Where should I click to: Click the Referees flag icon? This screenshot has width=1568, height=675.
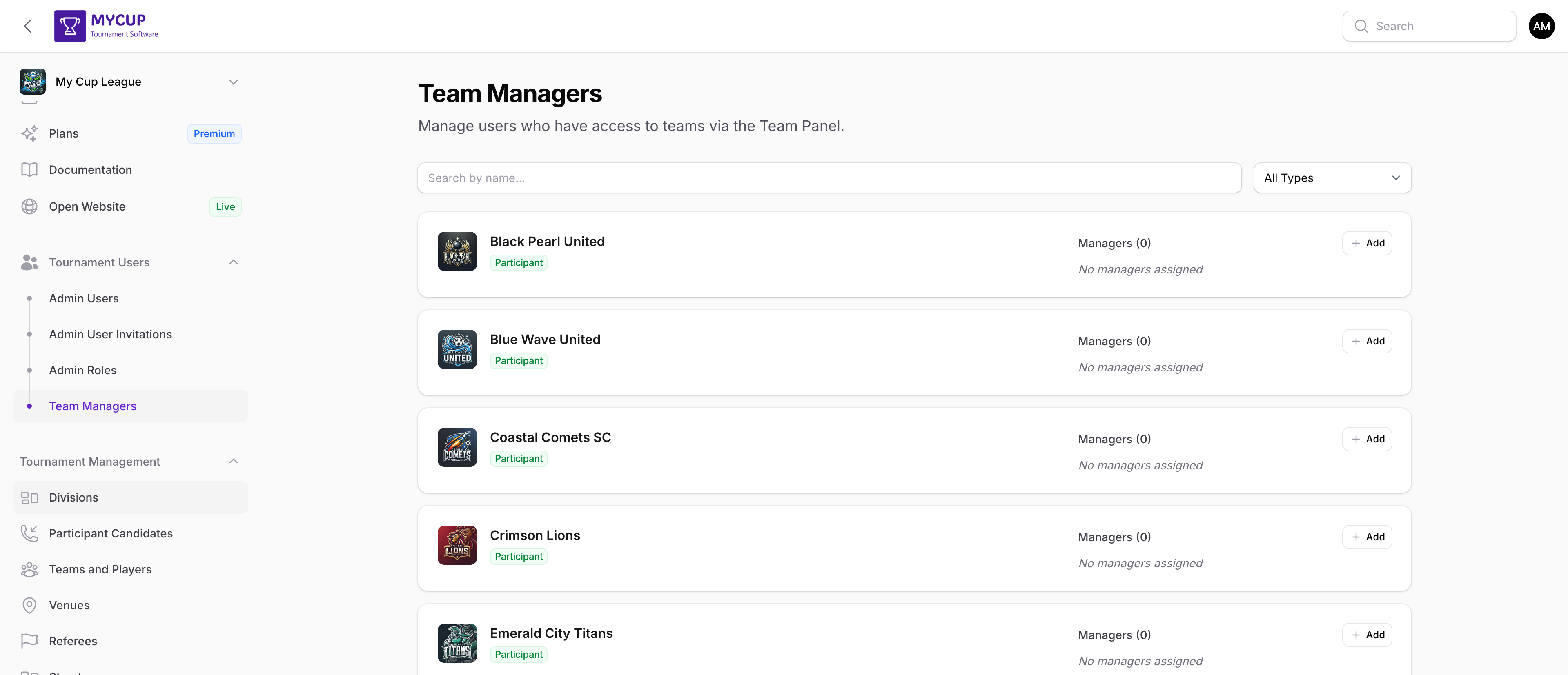point(29,641)
